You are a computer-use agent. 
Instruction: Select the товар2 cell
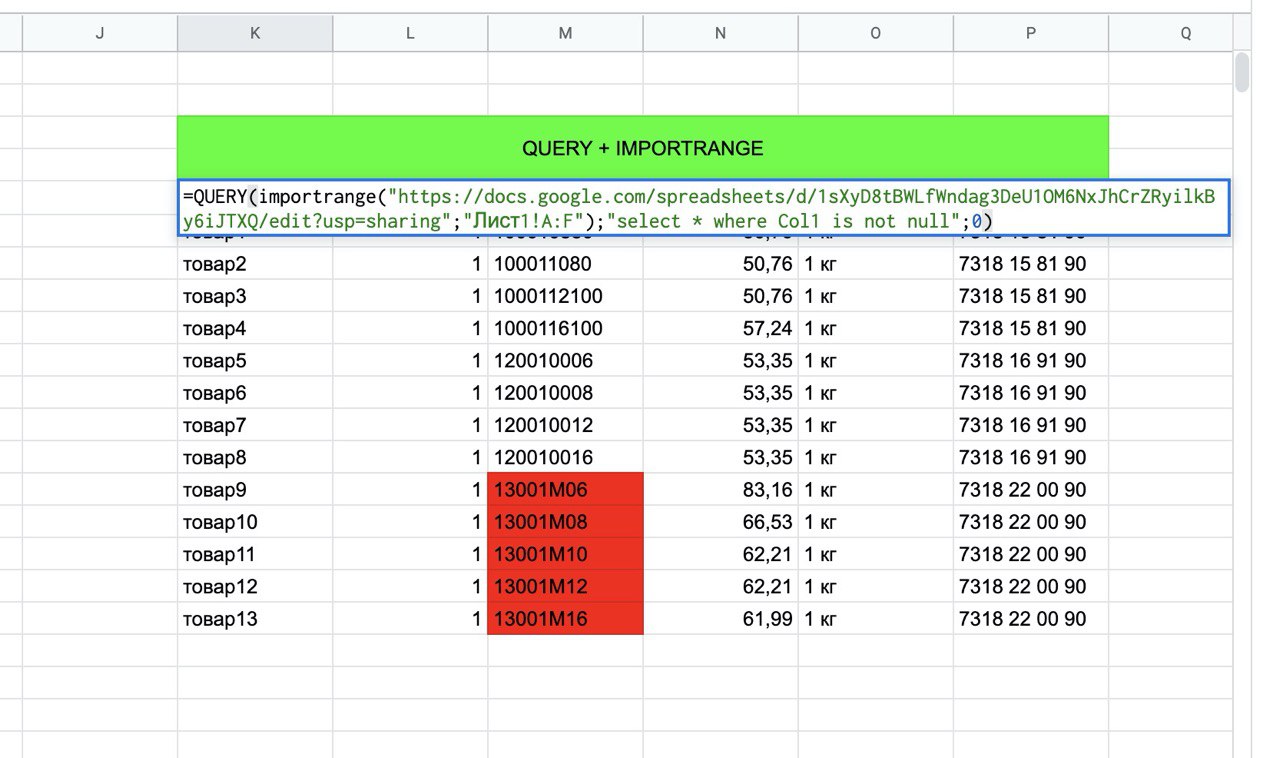coord(254,264)
